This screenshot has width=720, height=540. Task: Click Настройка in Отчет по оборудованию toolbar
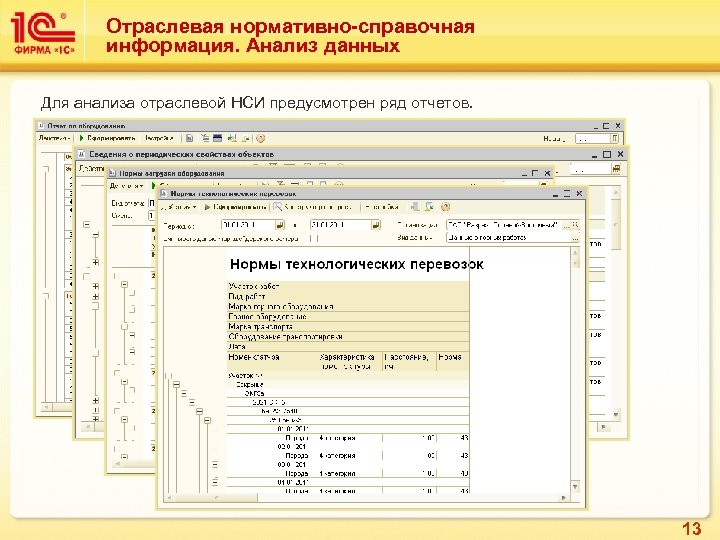pos(159,138)
